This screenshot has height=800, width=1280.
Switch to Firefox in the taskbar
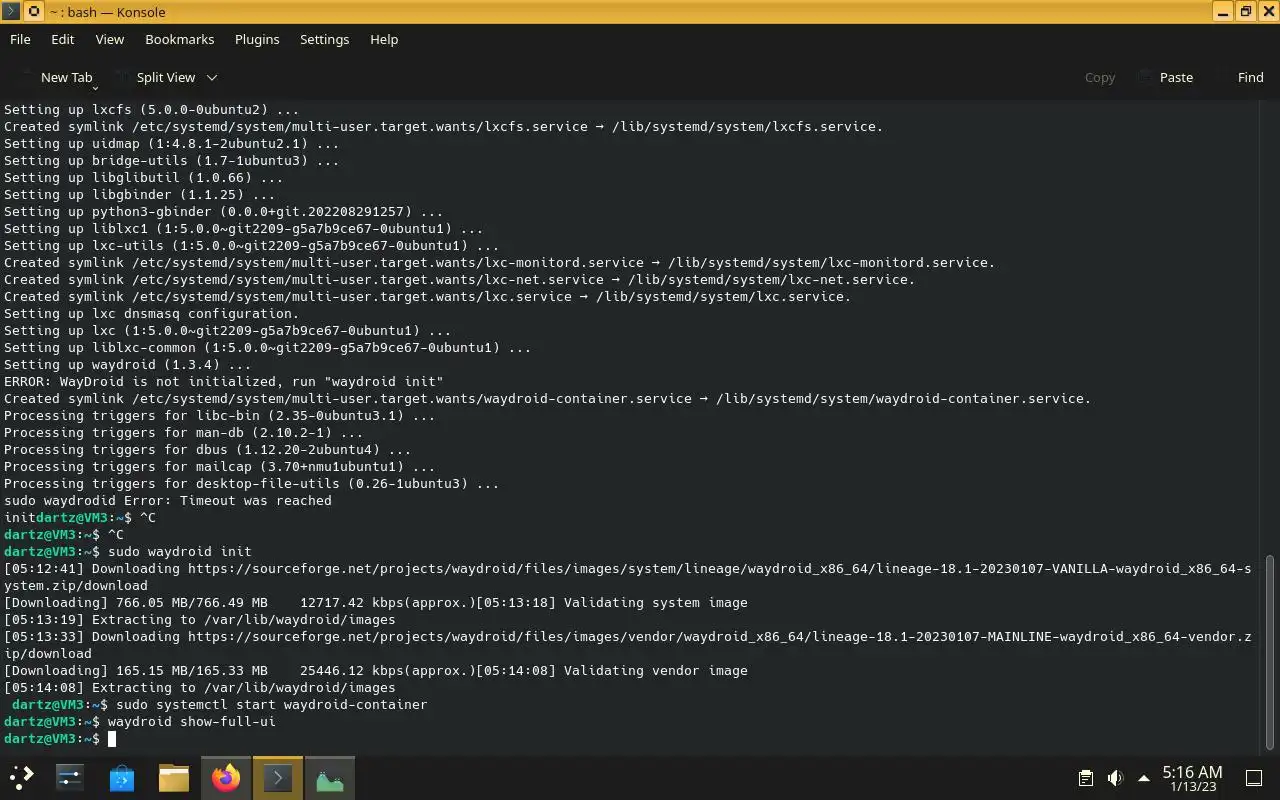point(226,777)
